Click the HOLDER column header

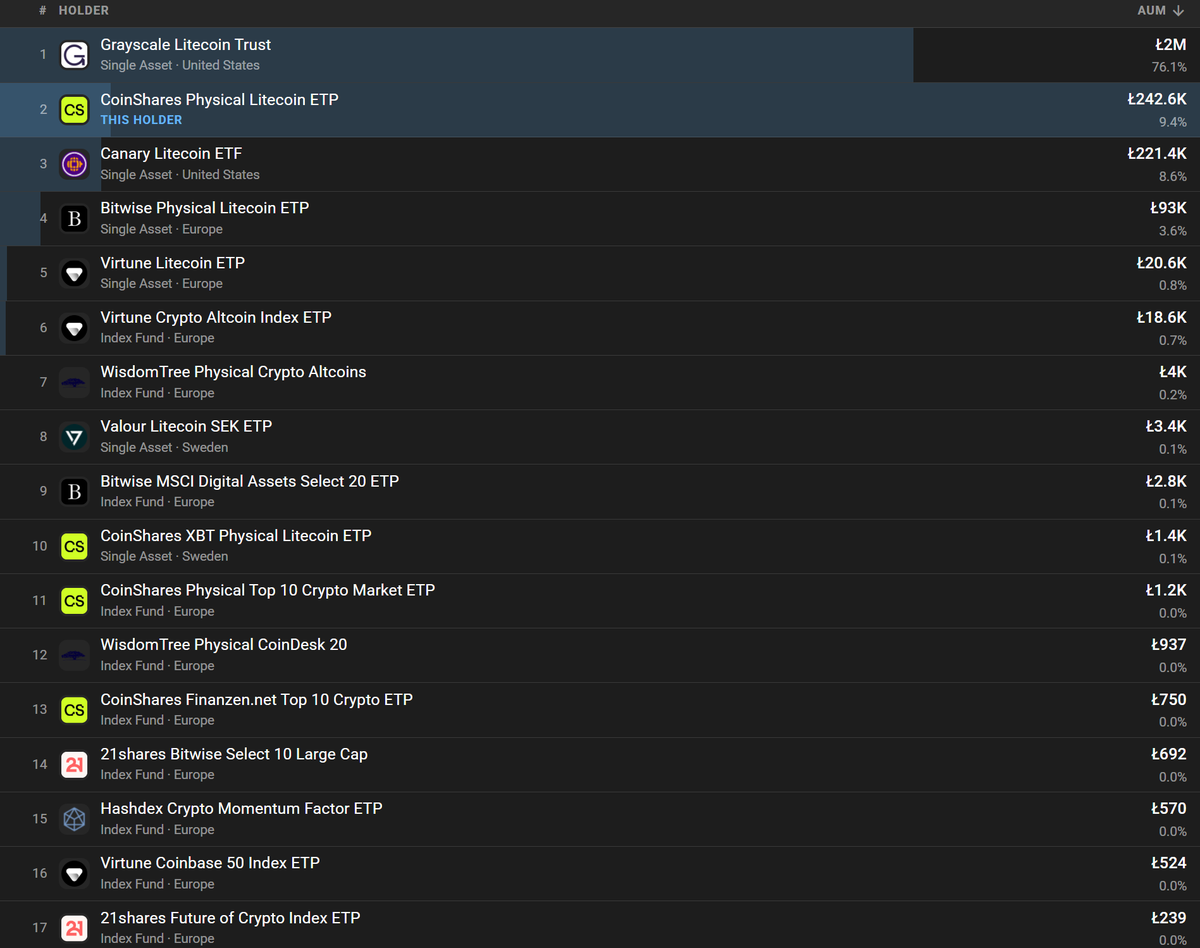(x=84, y=10)
